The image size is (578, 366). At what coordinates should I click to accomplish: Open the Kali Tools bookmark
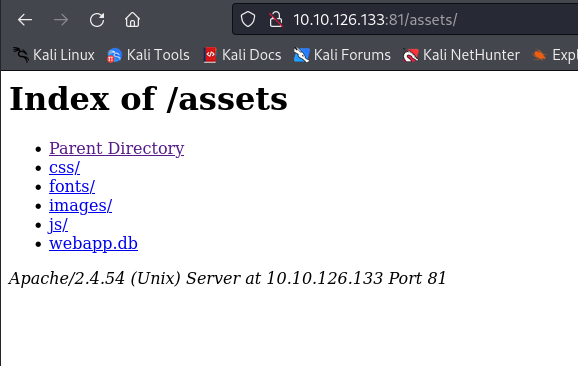point(148,55)
